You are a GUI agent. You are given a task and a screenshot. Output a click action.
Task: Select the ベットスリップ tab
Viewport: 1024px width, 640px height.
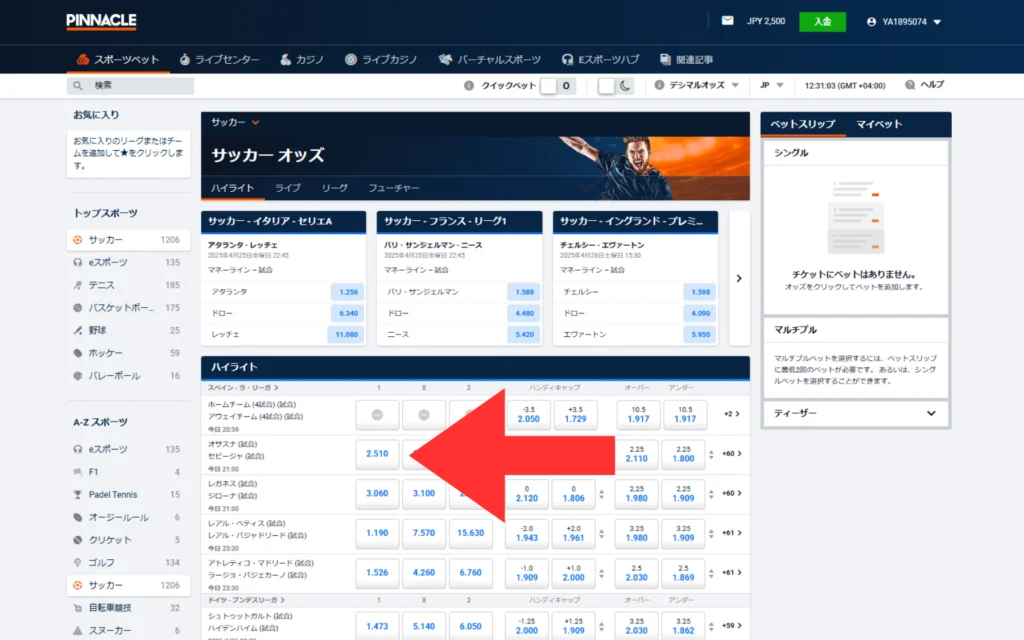pyautogui.click(x=803, y=124)
